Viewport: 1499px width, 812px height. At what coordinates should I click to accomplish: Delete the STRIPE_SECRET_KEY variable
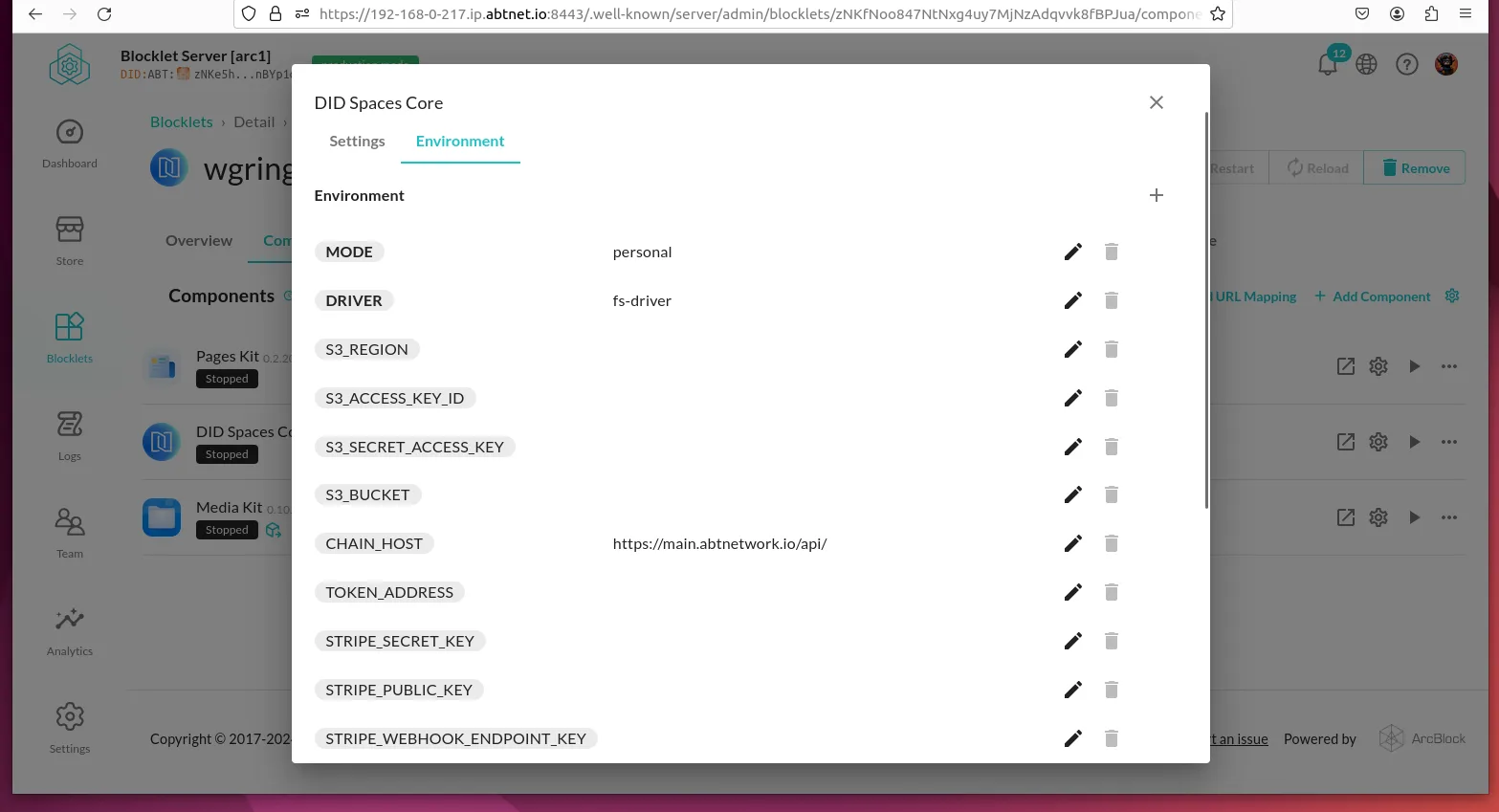tap(1111, 641)
